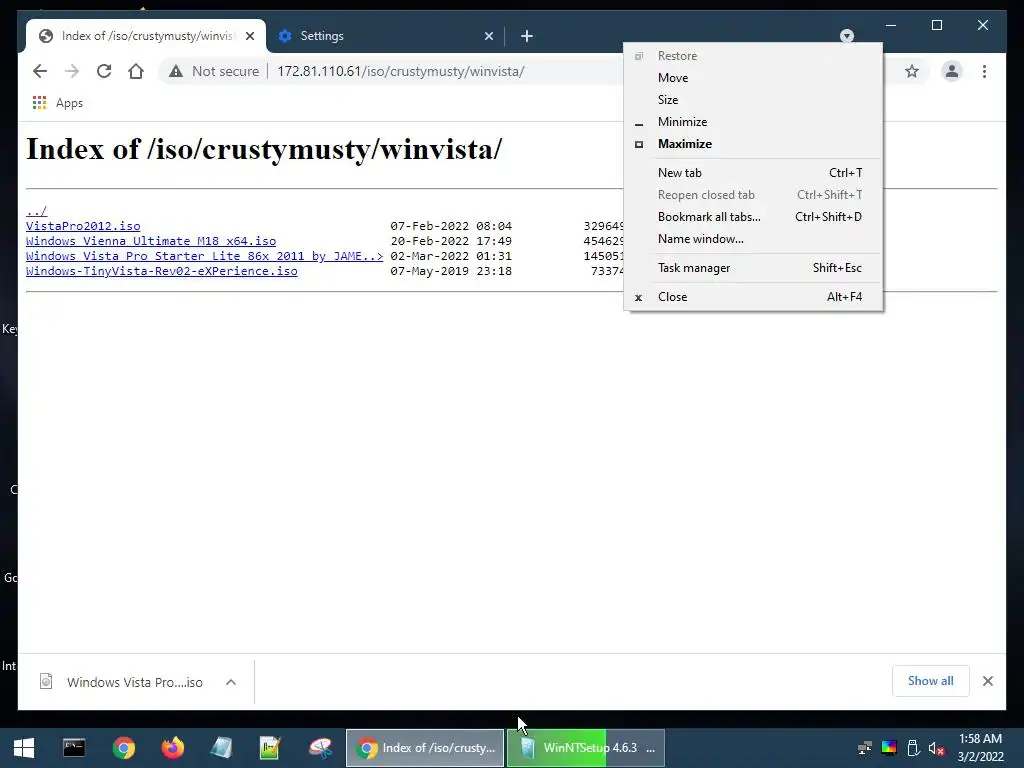Dismiss the downloads bar

987,681
